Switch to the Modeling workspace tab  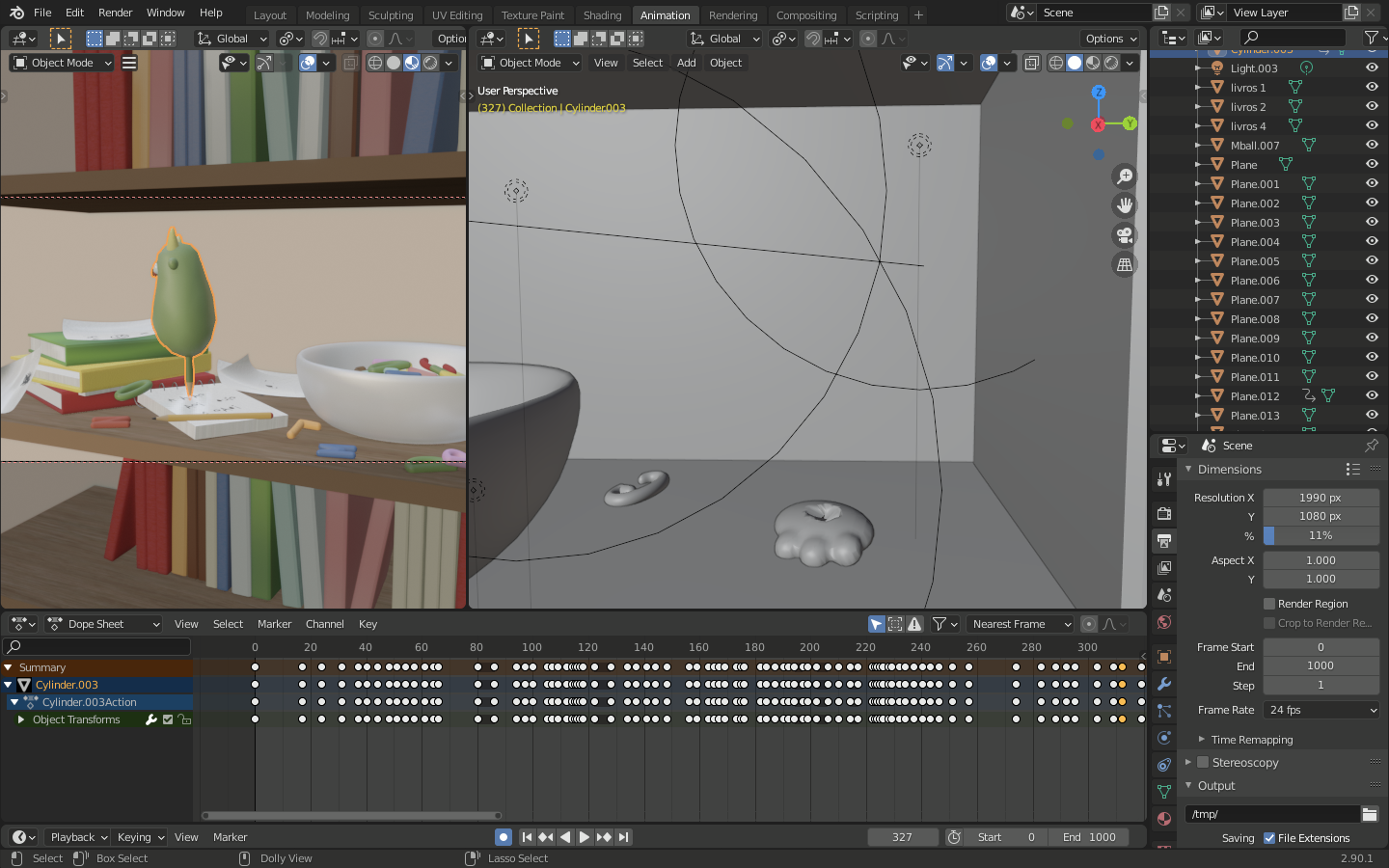pos(328,15)
